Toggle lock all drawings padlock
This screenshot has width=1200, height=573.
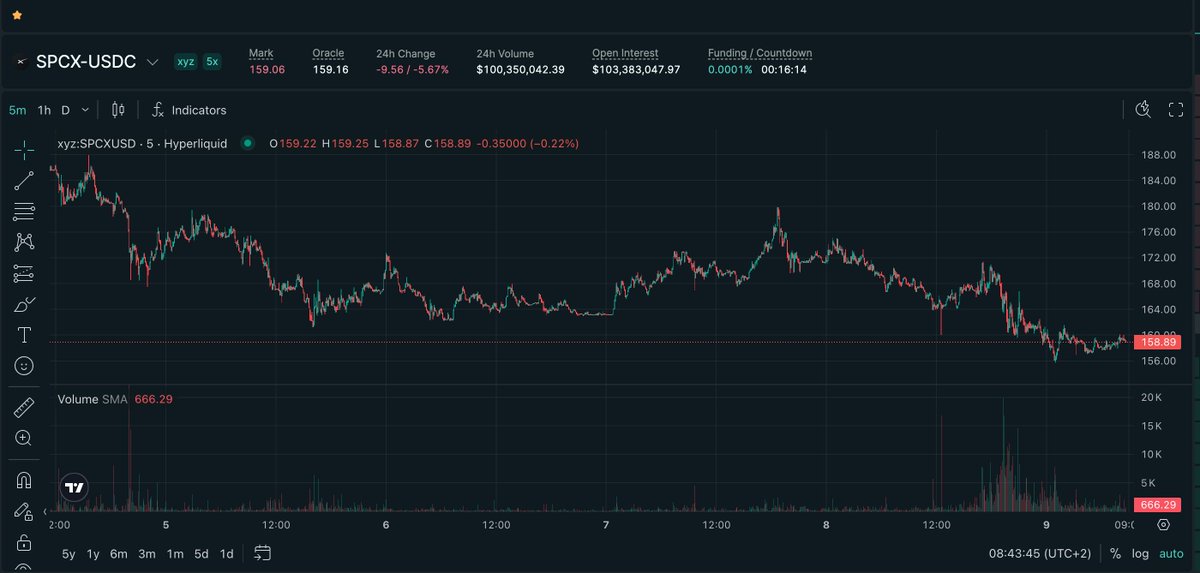click(x=24, y=542)
